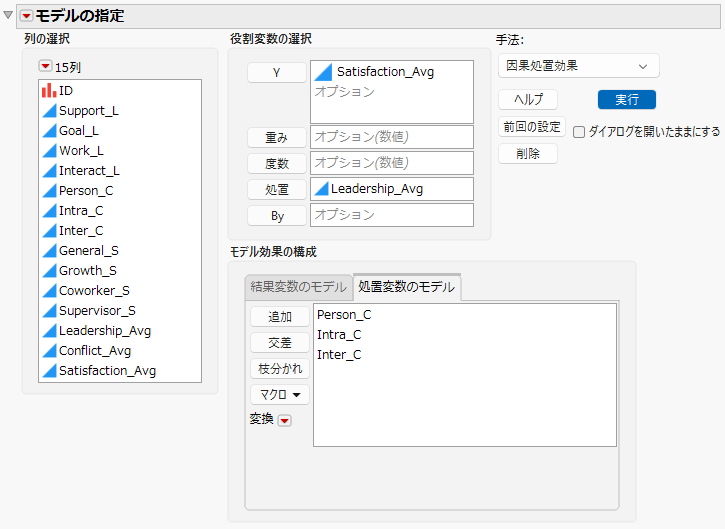This screenshot has height=529, width=725.
Task: Select Satisfaction_Avg in the column selection list
Action: point(108,371)
